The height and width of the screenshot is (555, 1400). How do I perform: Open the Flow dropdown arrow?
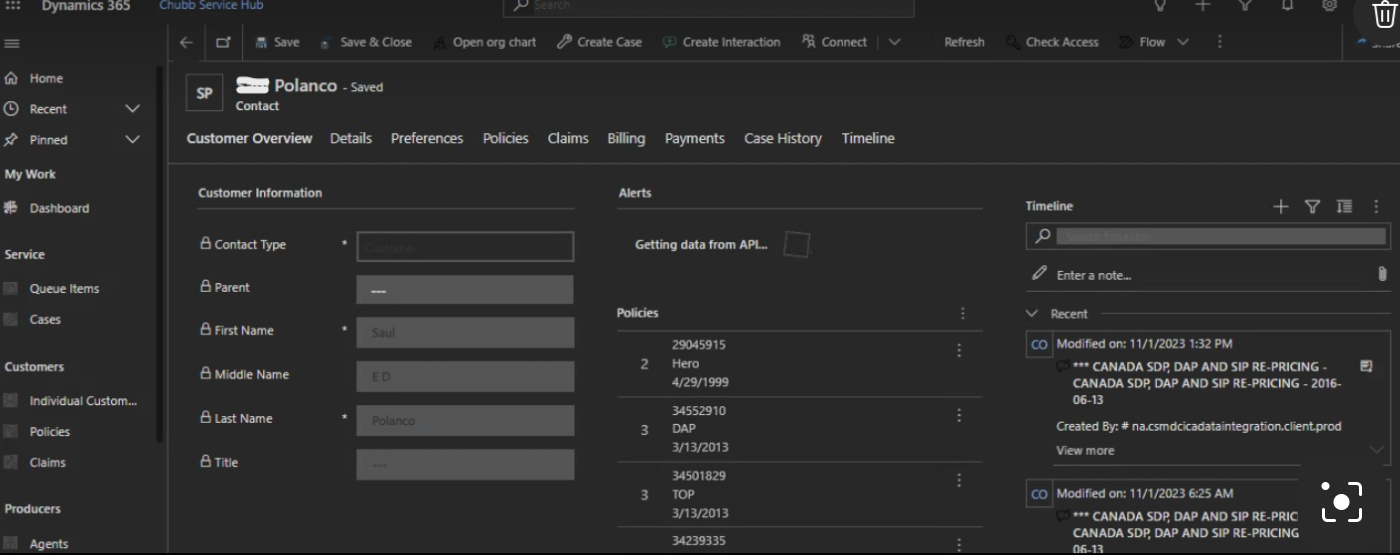tap(1183, 42)
